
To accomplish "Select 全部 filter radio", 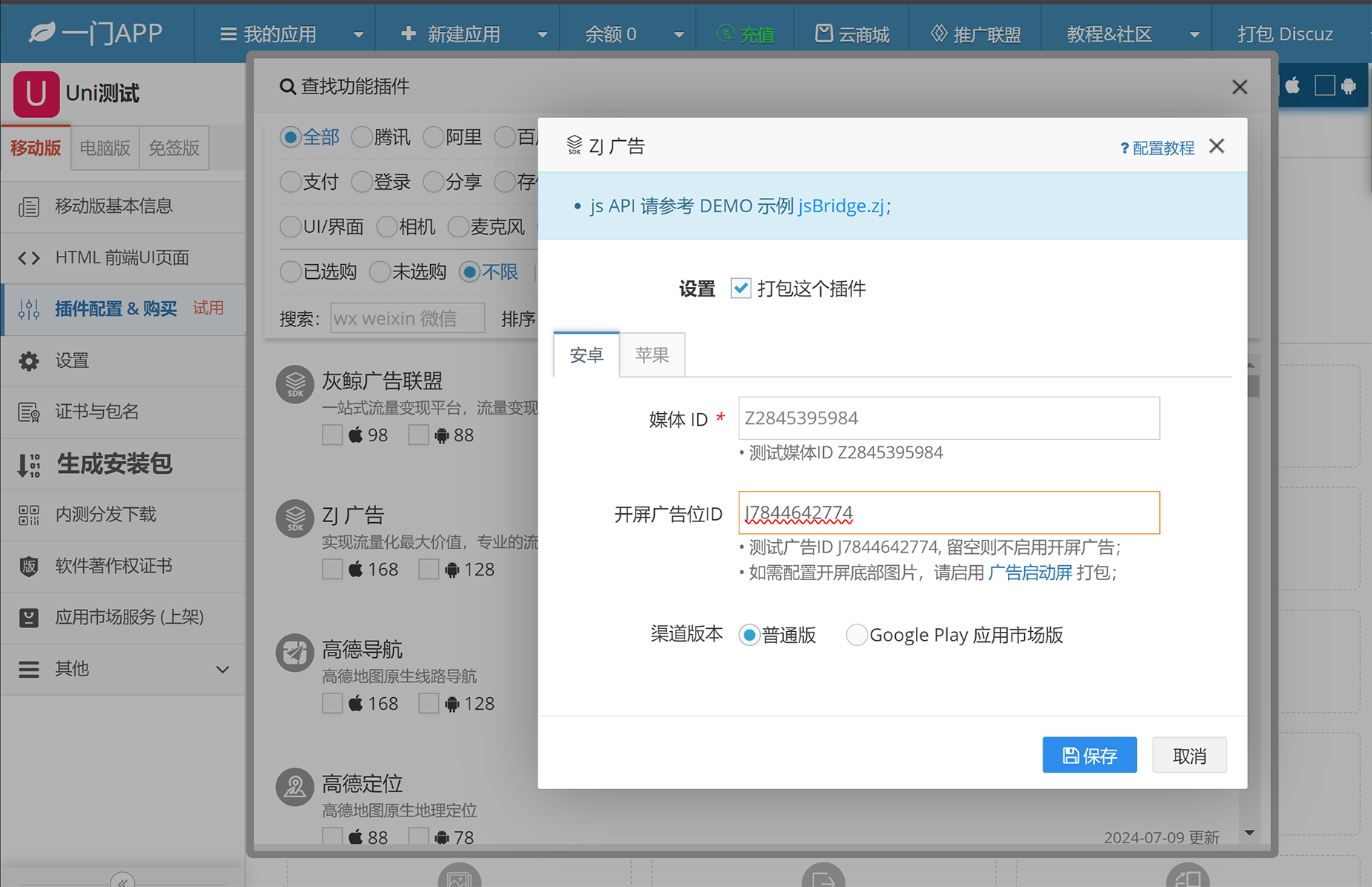I will pyautogui.click(x=290, y=137).
